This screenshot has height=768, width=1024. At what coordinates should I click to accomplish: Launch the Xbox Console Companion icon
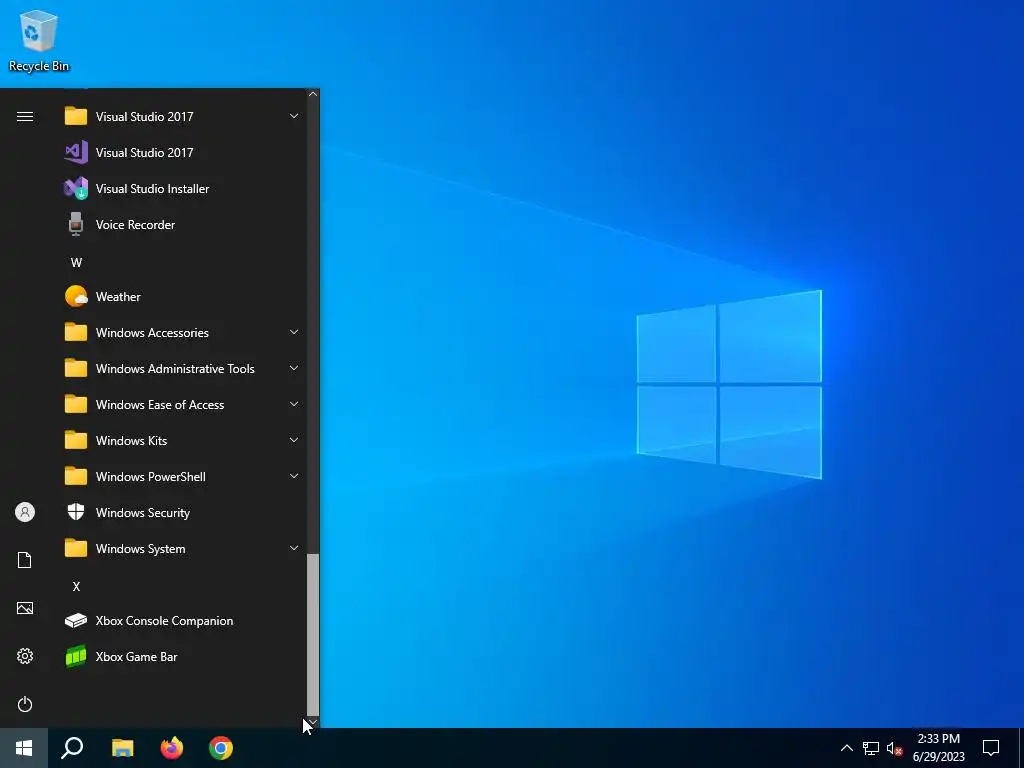76,620
